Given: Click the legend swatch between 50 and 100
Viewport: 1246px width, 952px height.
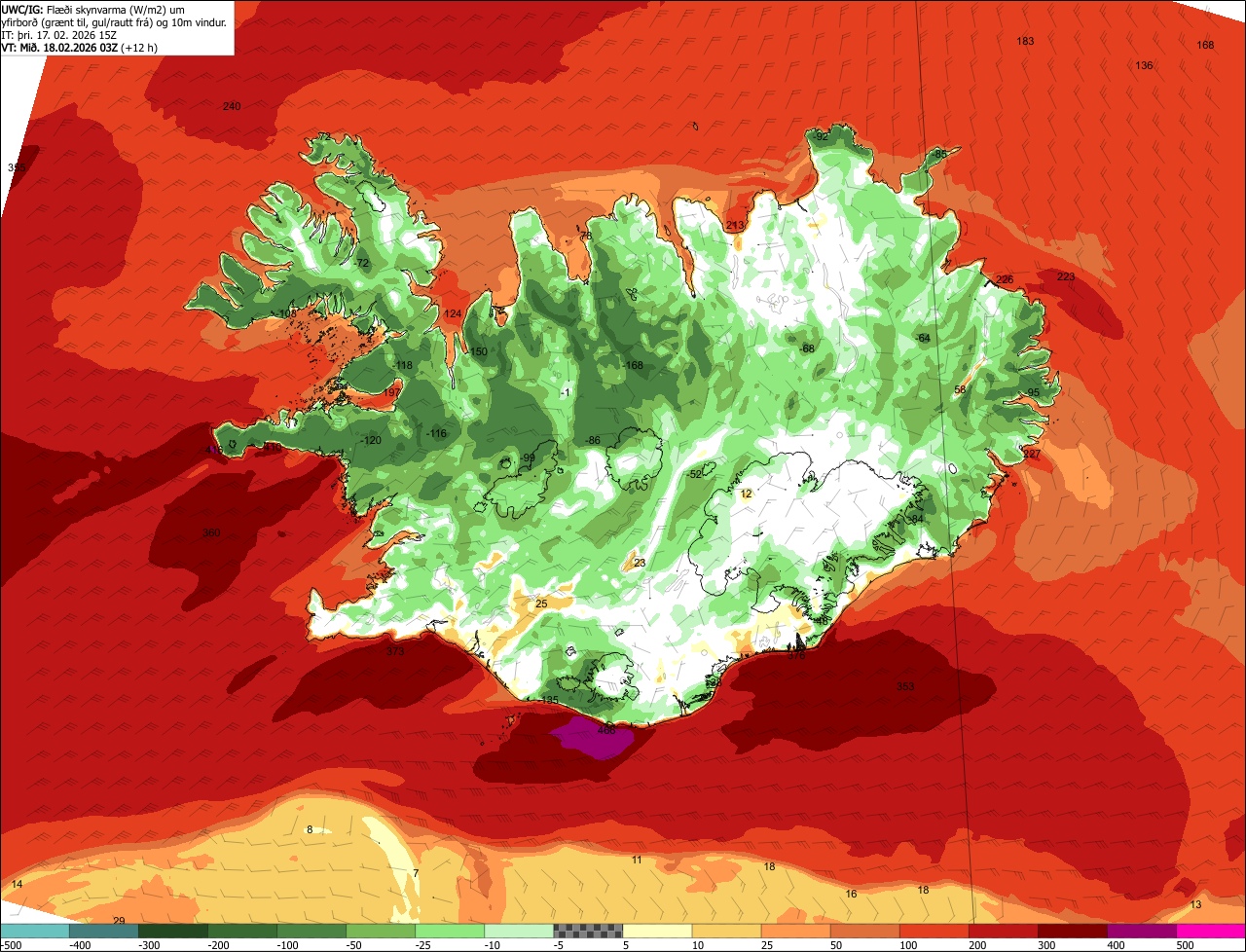Looking at the screenshot, I should [863, 931].
